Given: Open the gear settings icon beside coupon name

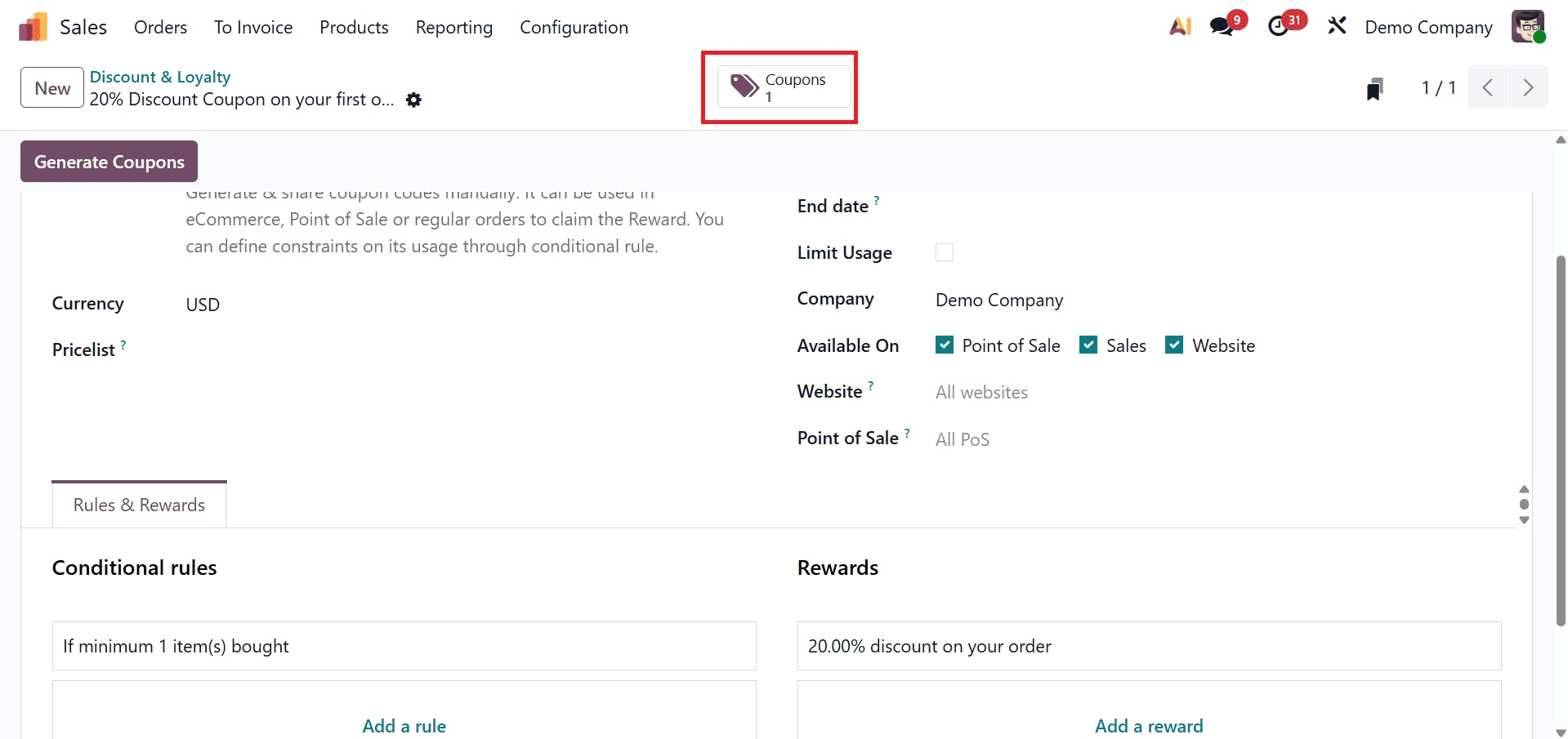Looking at the screenshot, I should 414,100.
